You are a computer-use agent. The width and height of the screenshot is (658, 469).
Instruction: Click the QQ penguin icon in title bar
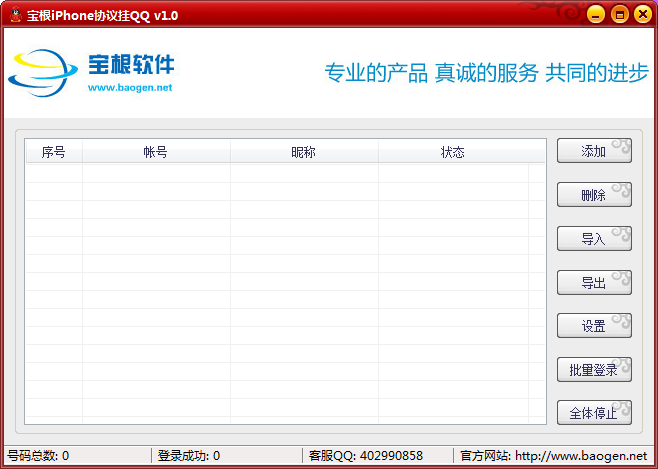[x=16, y=15]
